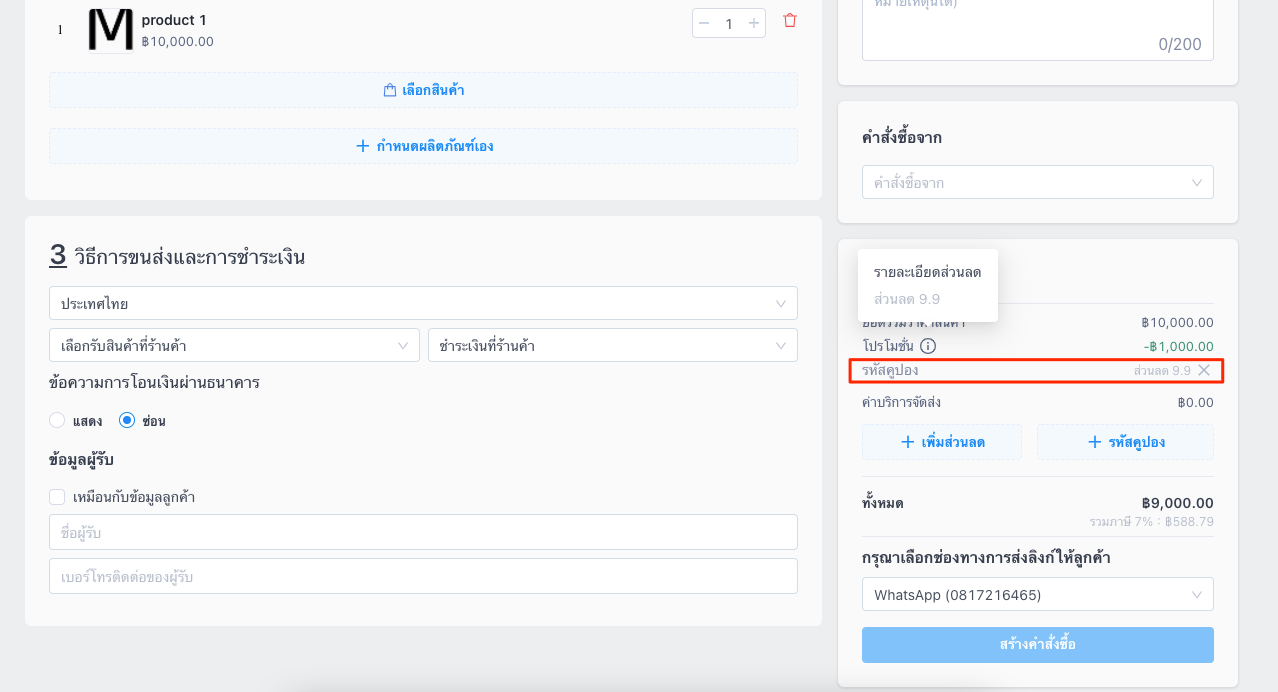Open the เลือกรับสินค้าที่ร้านค้า shipping dropdown

234,345
